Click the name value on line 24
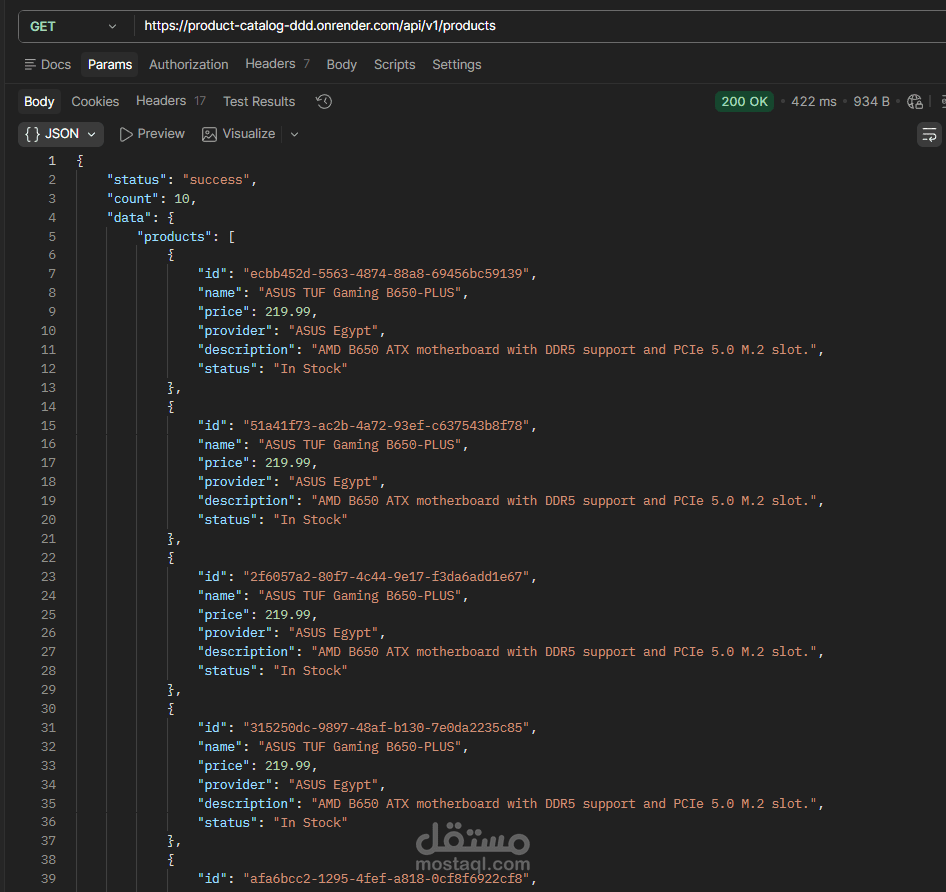 [x=360, y=596]
